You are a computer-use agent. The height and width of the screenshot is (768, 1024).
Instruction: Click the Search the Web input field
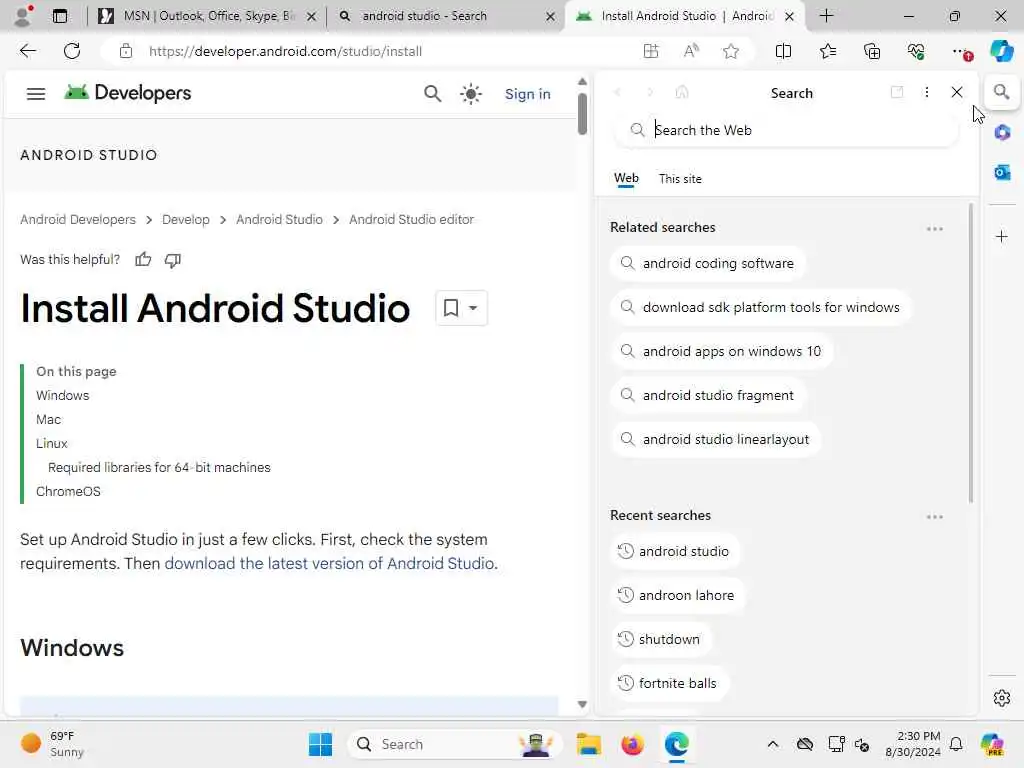786,130
